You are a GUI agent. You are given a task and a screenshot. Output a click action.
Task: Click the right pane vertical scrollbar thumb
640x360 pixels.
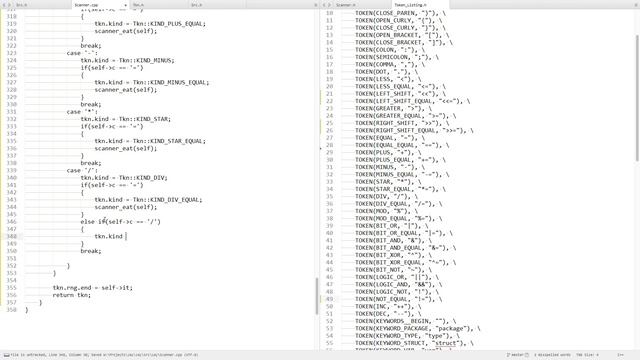[x=637, y=98]
